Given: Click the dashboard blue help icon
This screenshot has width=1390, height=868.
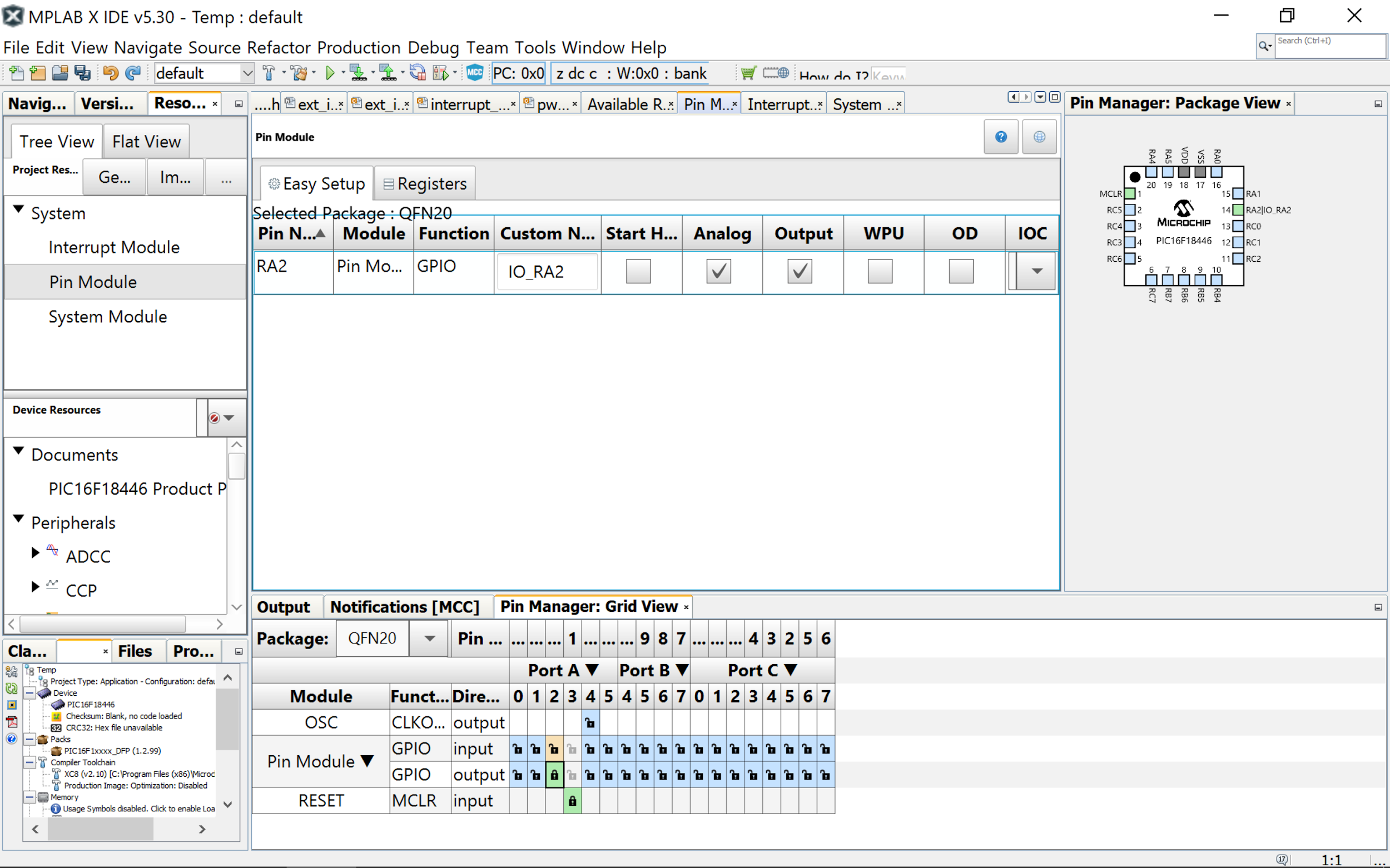Looking at the screenshot, I should 12,739.
